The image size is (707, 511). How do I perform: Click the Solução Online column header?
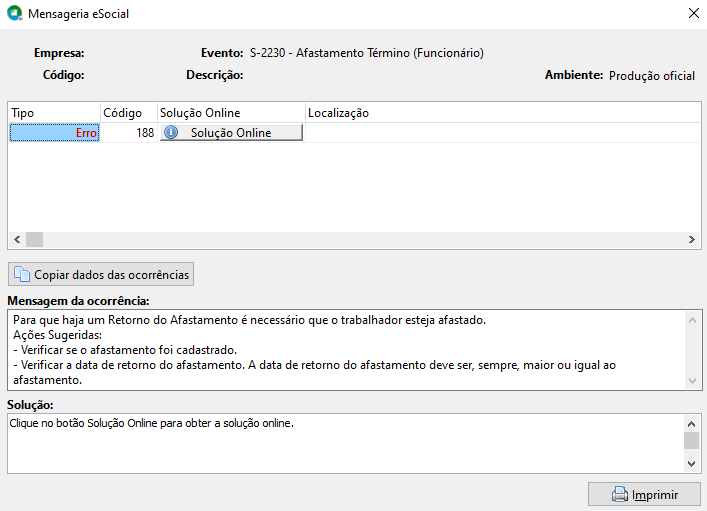[x=231, y=113]
